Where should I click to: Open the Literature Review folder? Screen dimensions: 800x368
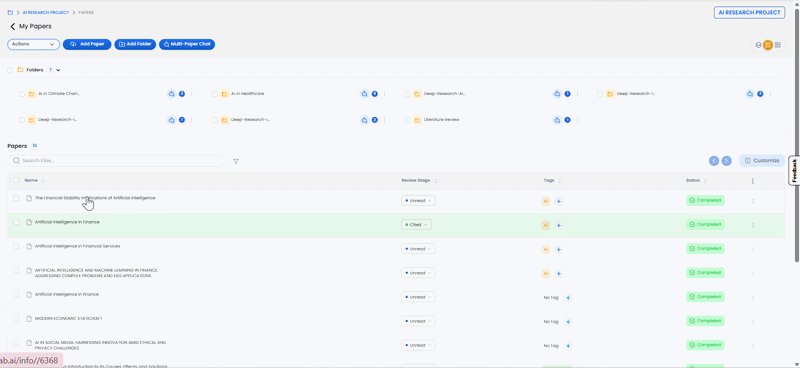[441, 120]
